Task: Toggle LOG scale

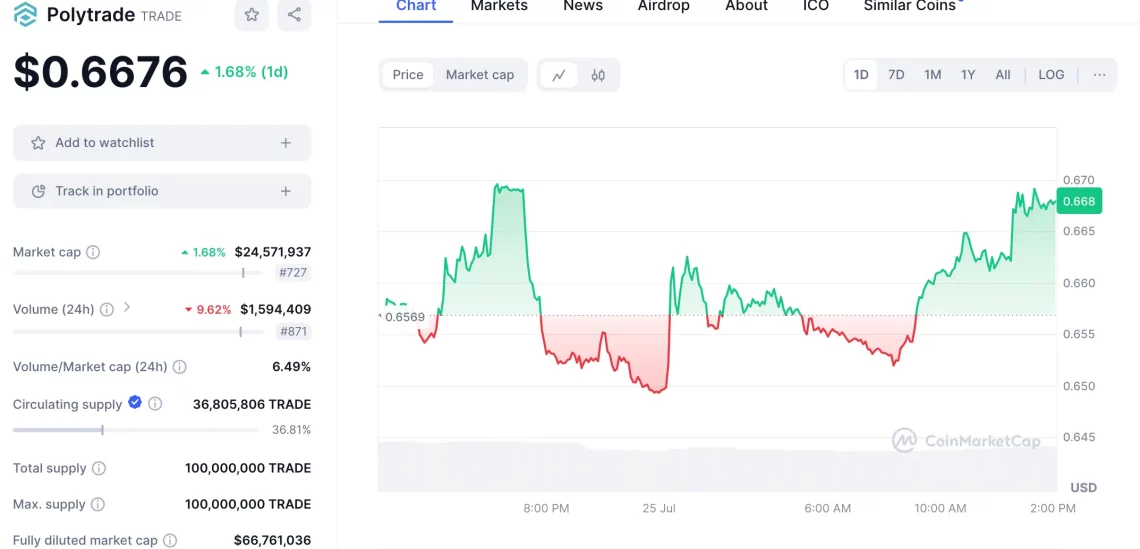Action: pos(1051,75)
